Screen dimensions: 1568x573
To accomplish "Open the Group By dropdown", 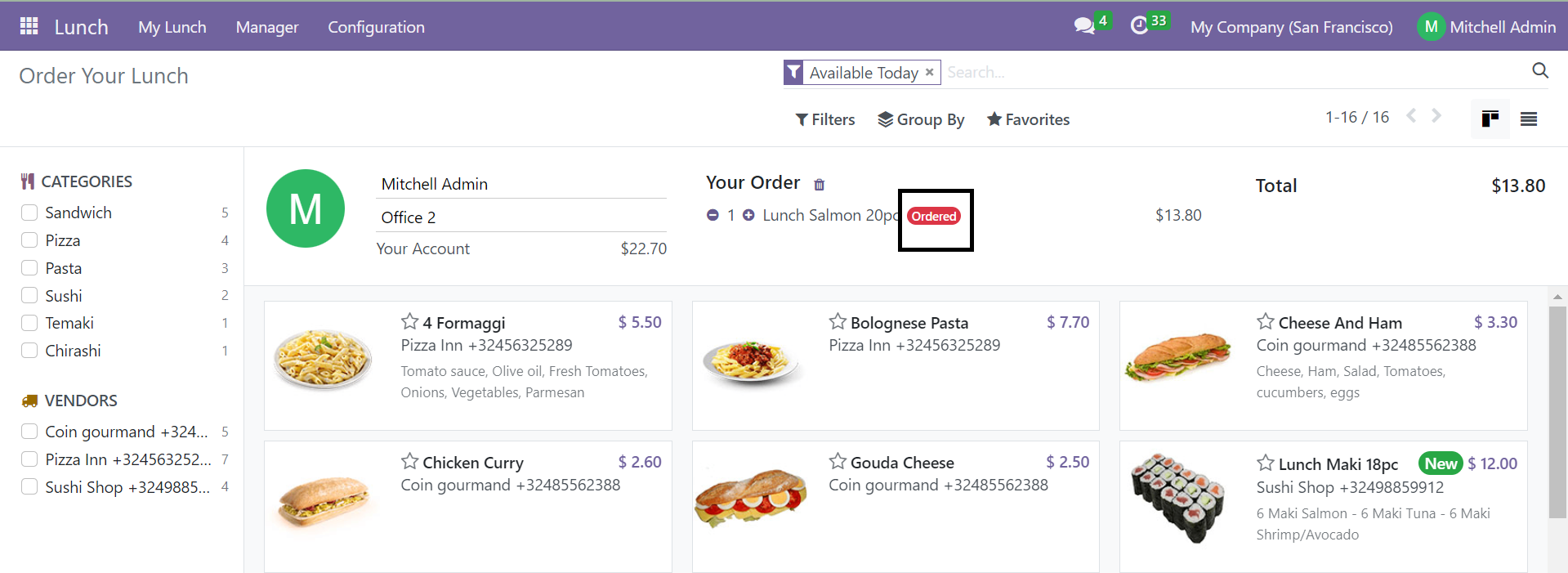I will [921, 119].
